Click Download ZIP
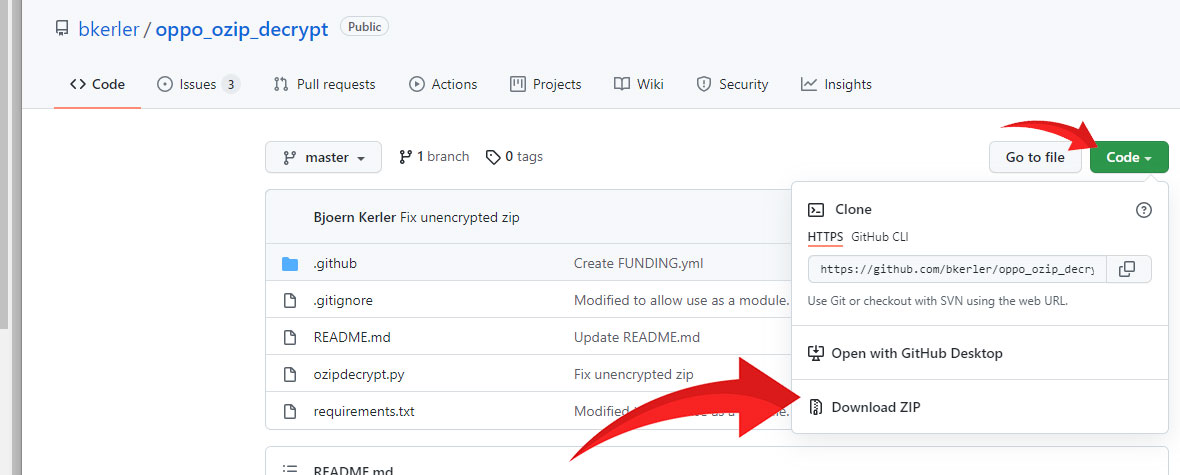The height and width of the screenshot is (475, 1180). point(876,407)
